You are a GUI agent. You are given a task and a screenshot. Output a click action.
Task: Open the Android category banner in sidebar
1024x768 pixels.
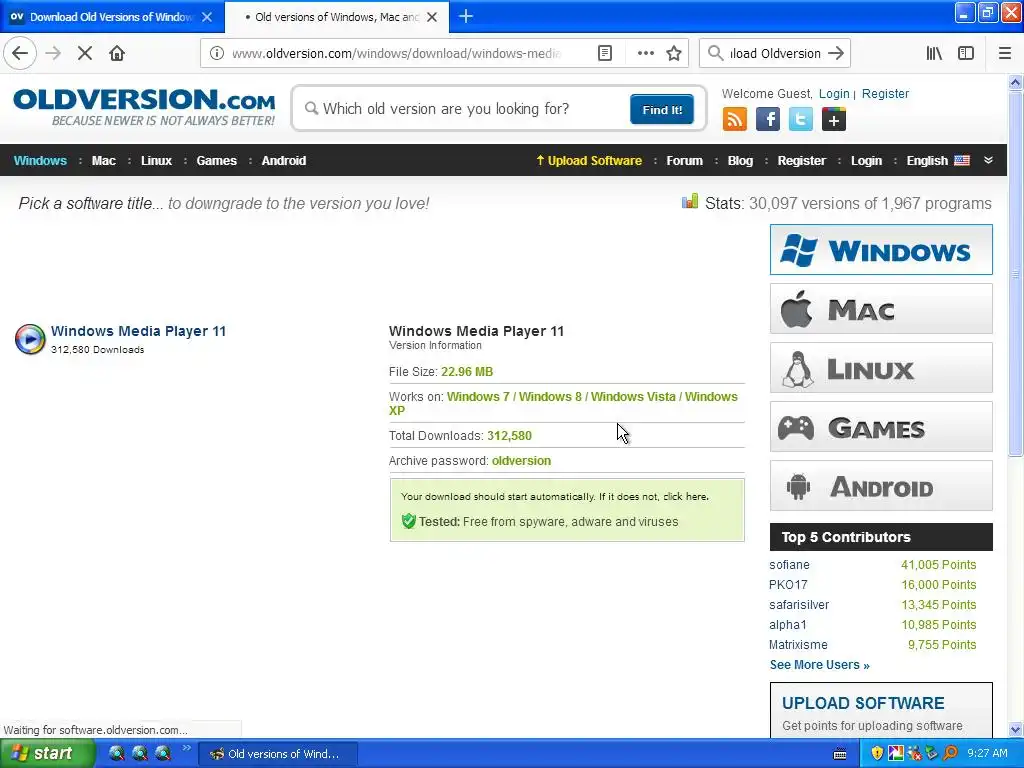click(881, 486)
